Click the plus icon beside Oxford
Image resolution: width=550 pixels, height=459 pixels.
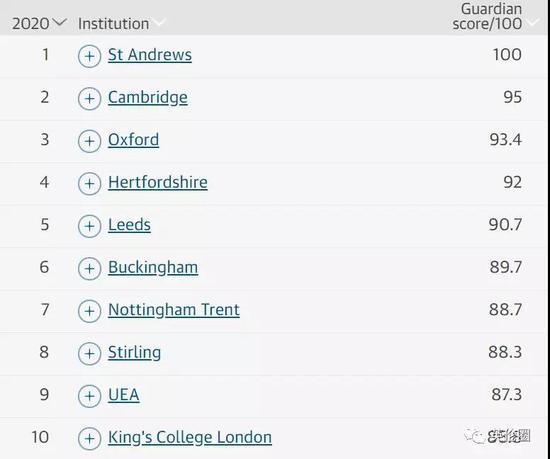coord(89,141)
